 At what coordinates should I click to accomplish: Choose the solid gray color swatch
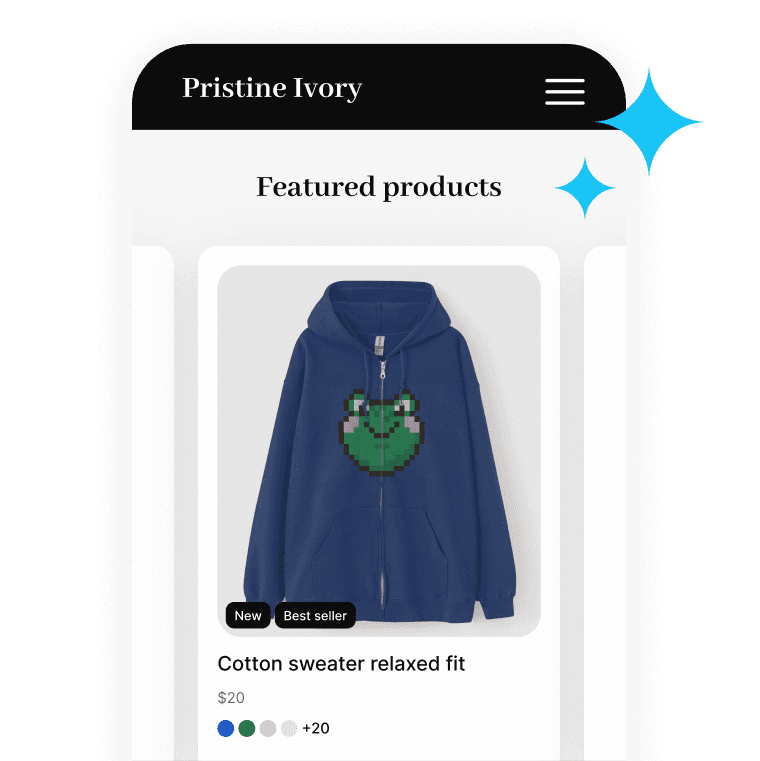point(268,728)
